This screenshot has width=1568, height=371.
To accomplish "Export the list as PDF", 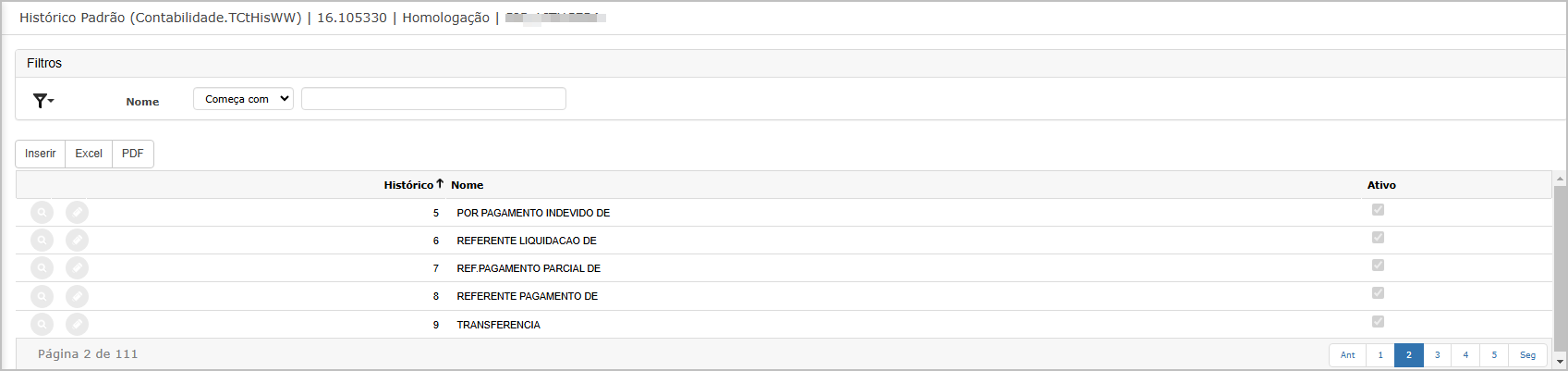I will pyautogui.click(x=133, y=154).
